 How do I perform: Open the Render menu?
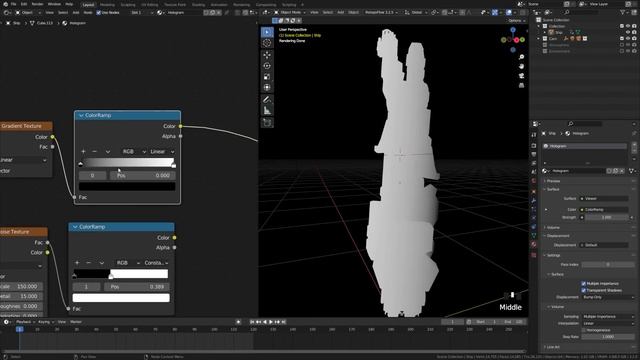[x=38, y=4]
